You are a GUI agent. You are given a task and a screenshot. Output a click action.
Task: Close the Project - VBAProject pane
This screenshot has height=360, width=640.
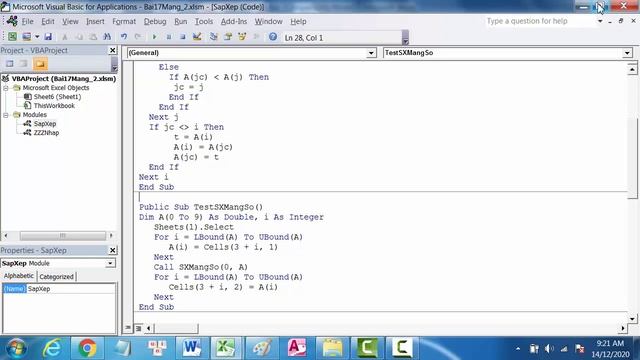pos(113,50)
